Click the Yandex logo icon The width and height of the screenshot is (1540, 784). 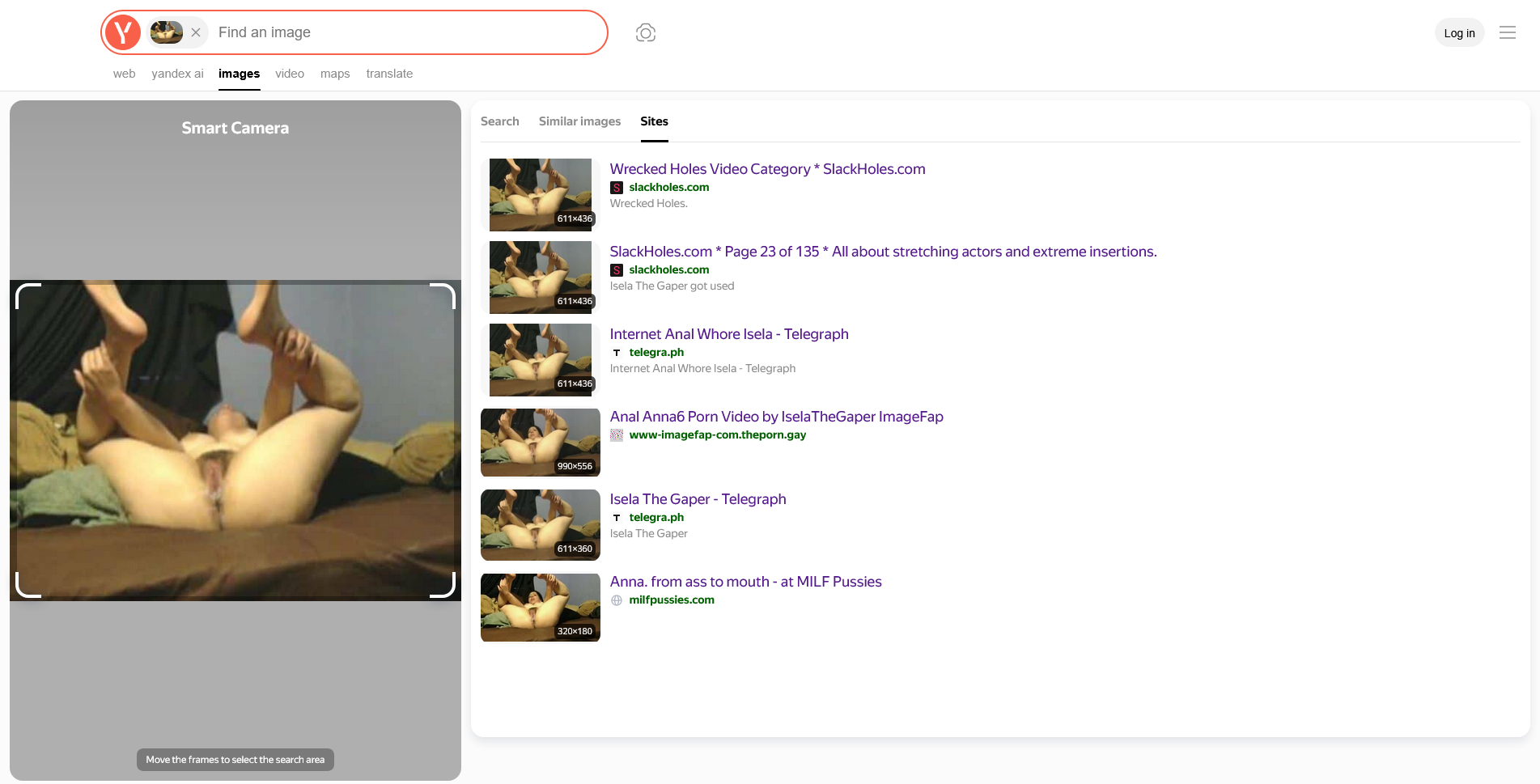pos(123,32)
